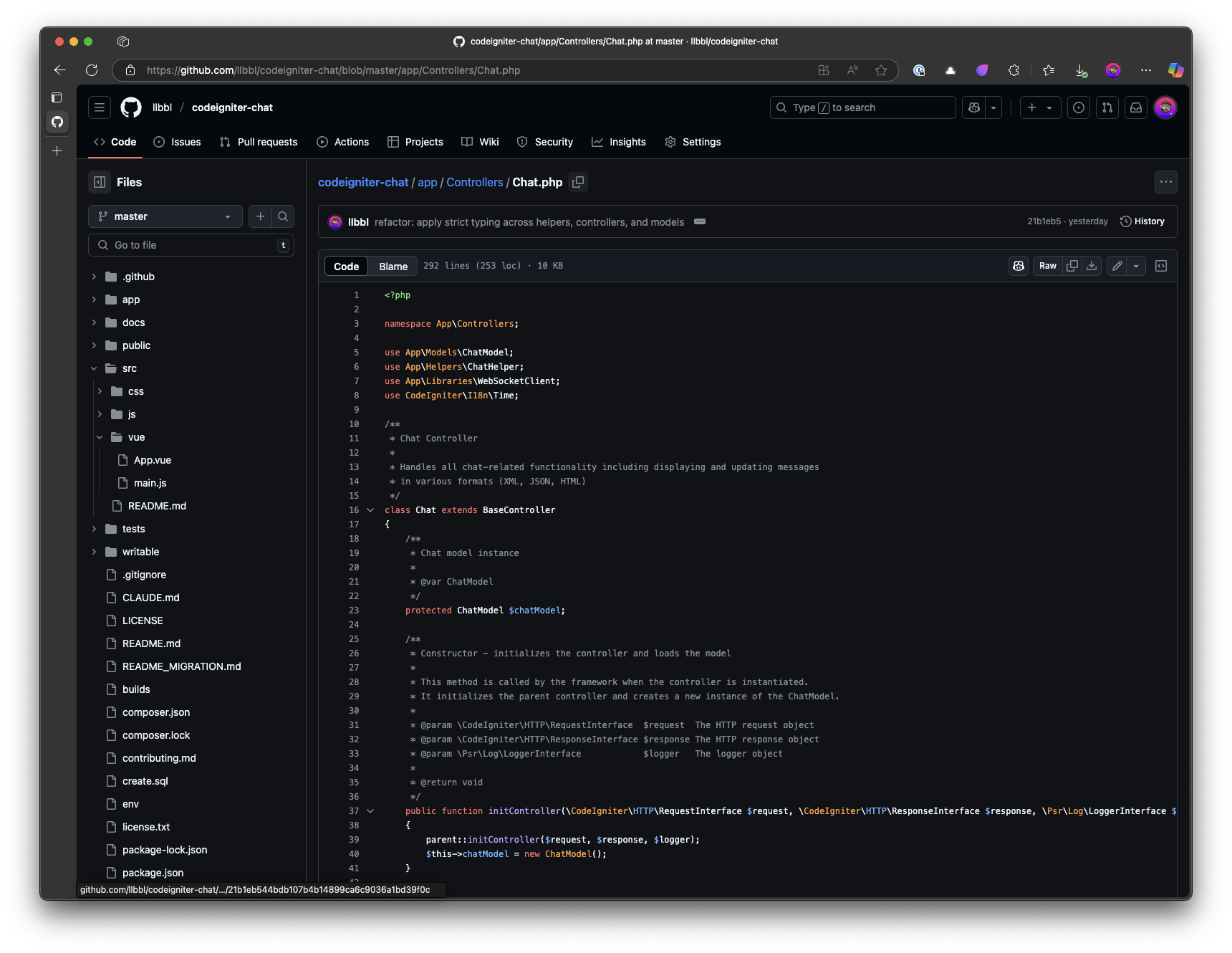View file History
Screen dimensions: 1232x953
point(1142,221)
